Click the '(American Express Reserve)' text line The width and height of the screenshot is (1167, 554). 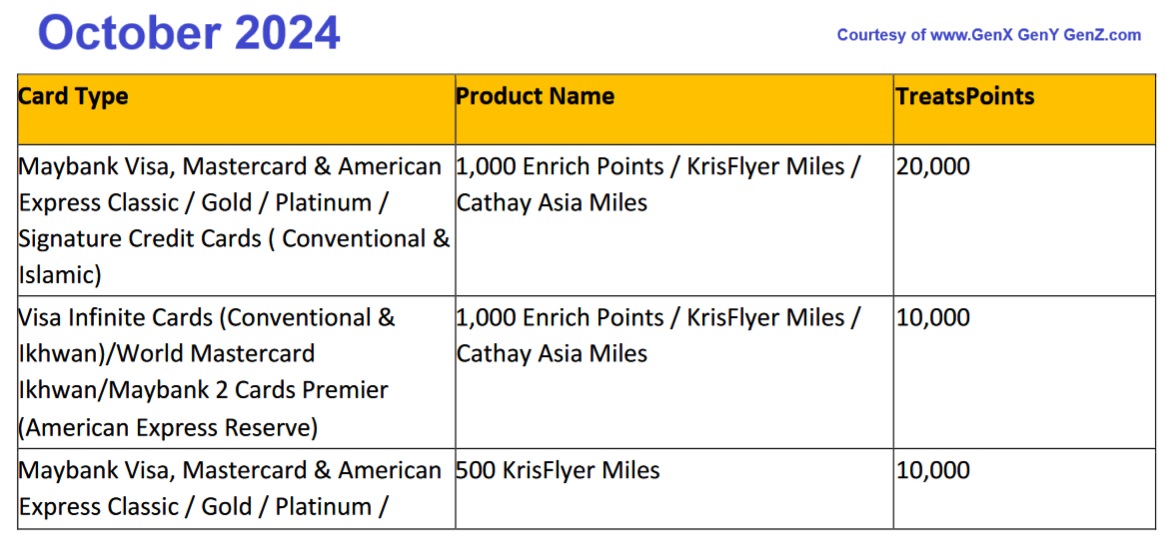[x=168, y=428]
